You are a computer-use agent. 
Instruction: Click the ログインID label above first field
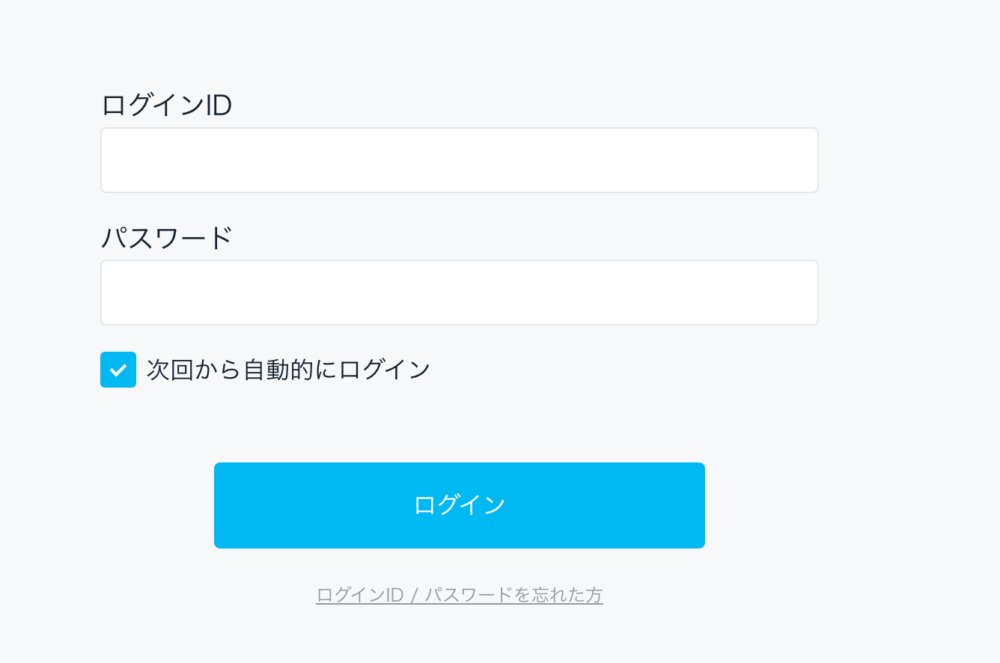point(166,105)
